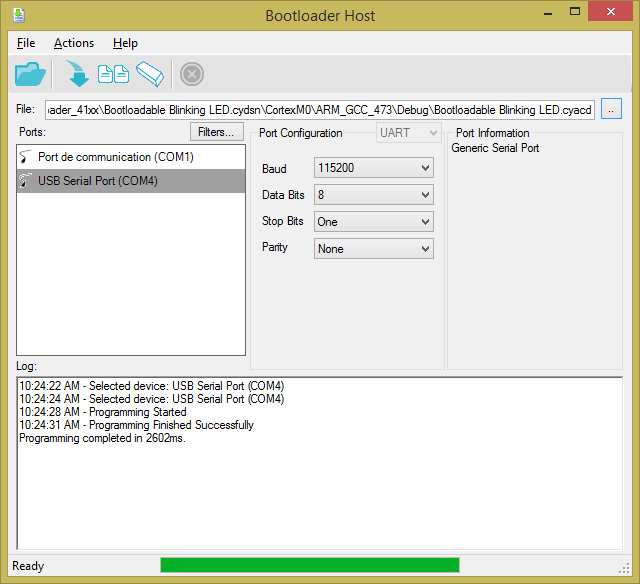Open the Help menu
Viewport: 640px width, 584px height.
click(125, 43)
